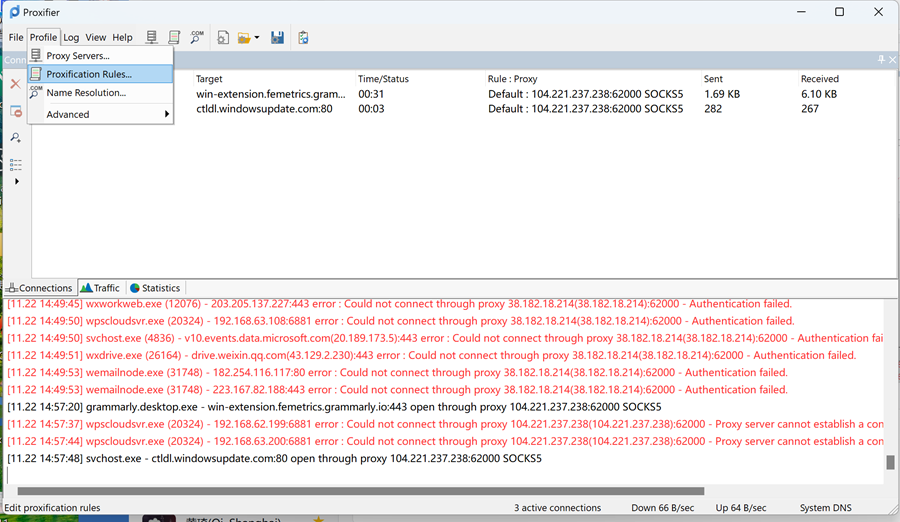Open the View menu
The width and height of the screenshot is (900, 522).
[95, 37]
